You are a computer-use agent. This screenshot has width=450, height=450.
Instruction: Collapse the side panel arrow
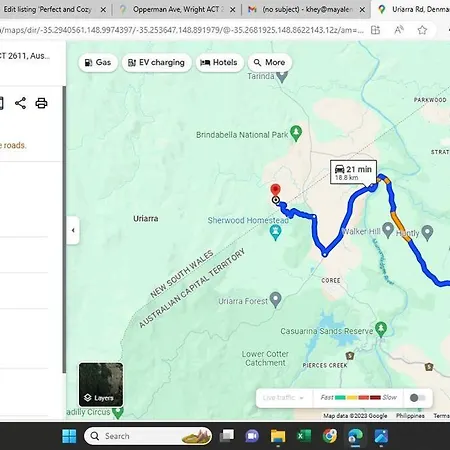point(73,230)
